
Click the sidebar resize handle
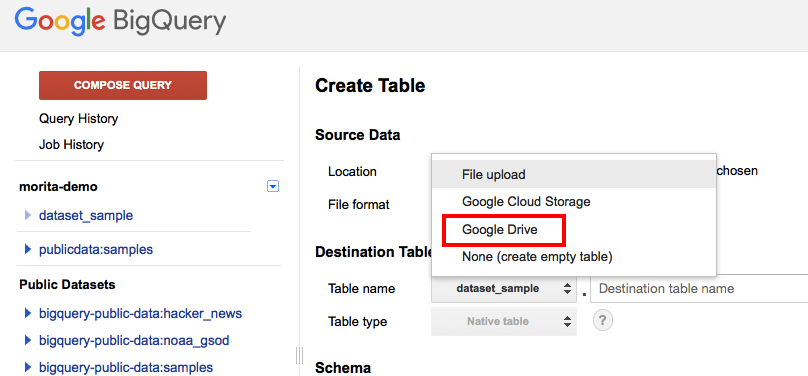tap(298, 355)
